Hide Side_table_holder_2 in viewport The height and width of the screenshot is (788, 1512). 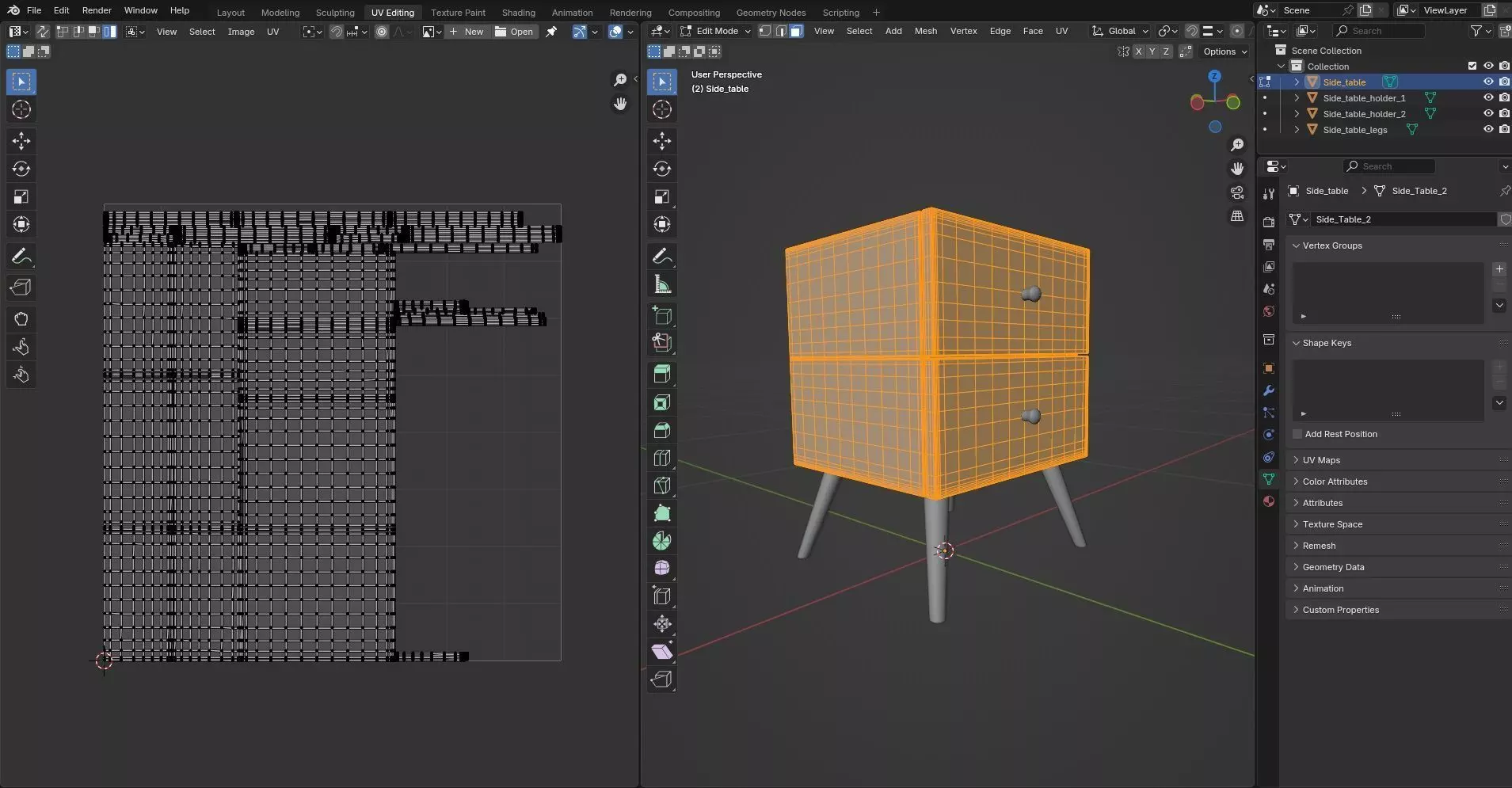1488,113
